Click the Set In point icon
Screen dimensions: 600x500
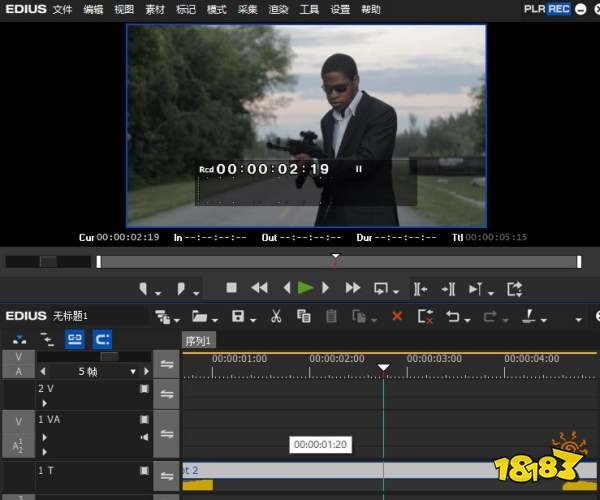pyautogui.click(x=145, y=288)
